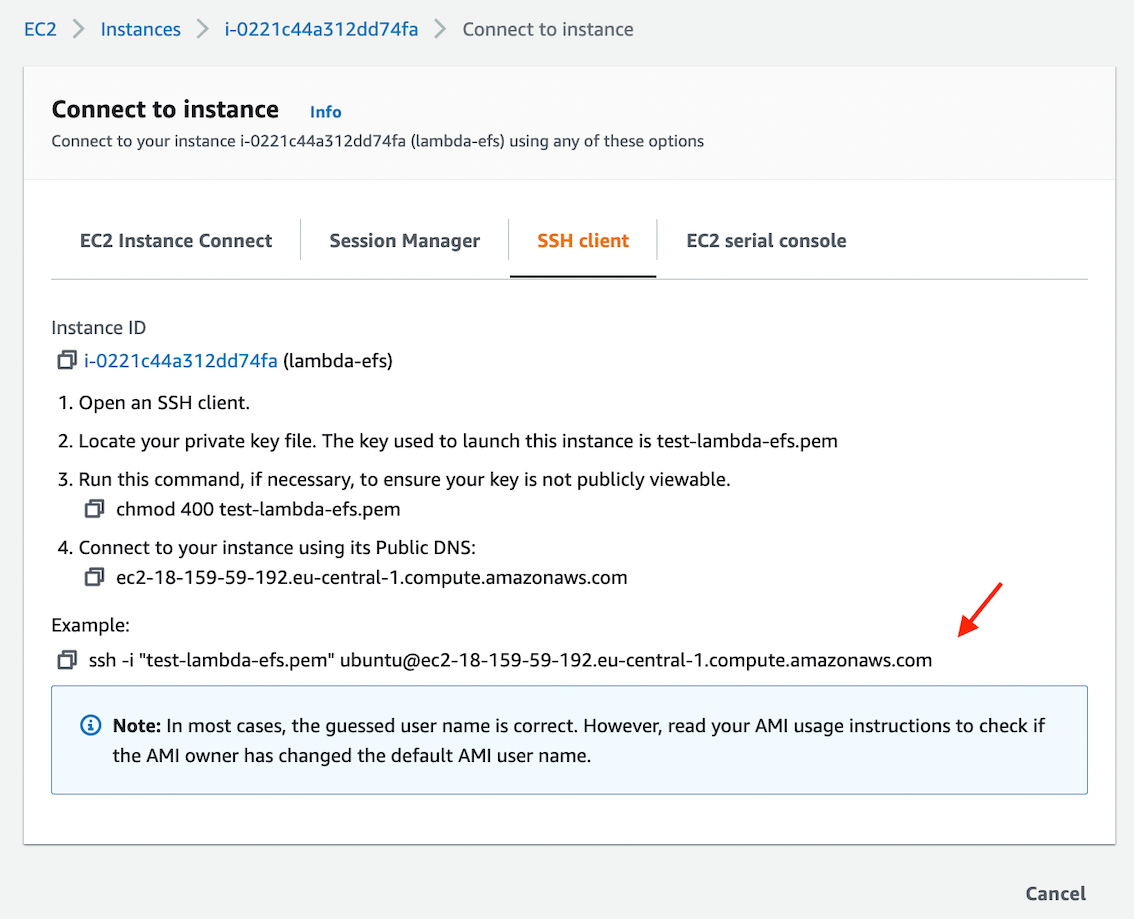Screen dimensions: 1134x919
Task: Click the Cancel button
Action: click(x=1055, y=893)
